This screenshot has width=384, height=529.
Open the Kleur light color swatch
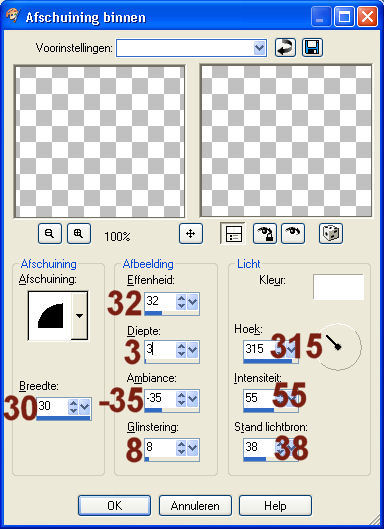tap(338, 287)
